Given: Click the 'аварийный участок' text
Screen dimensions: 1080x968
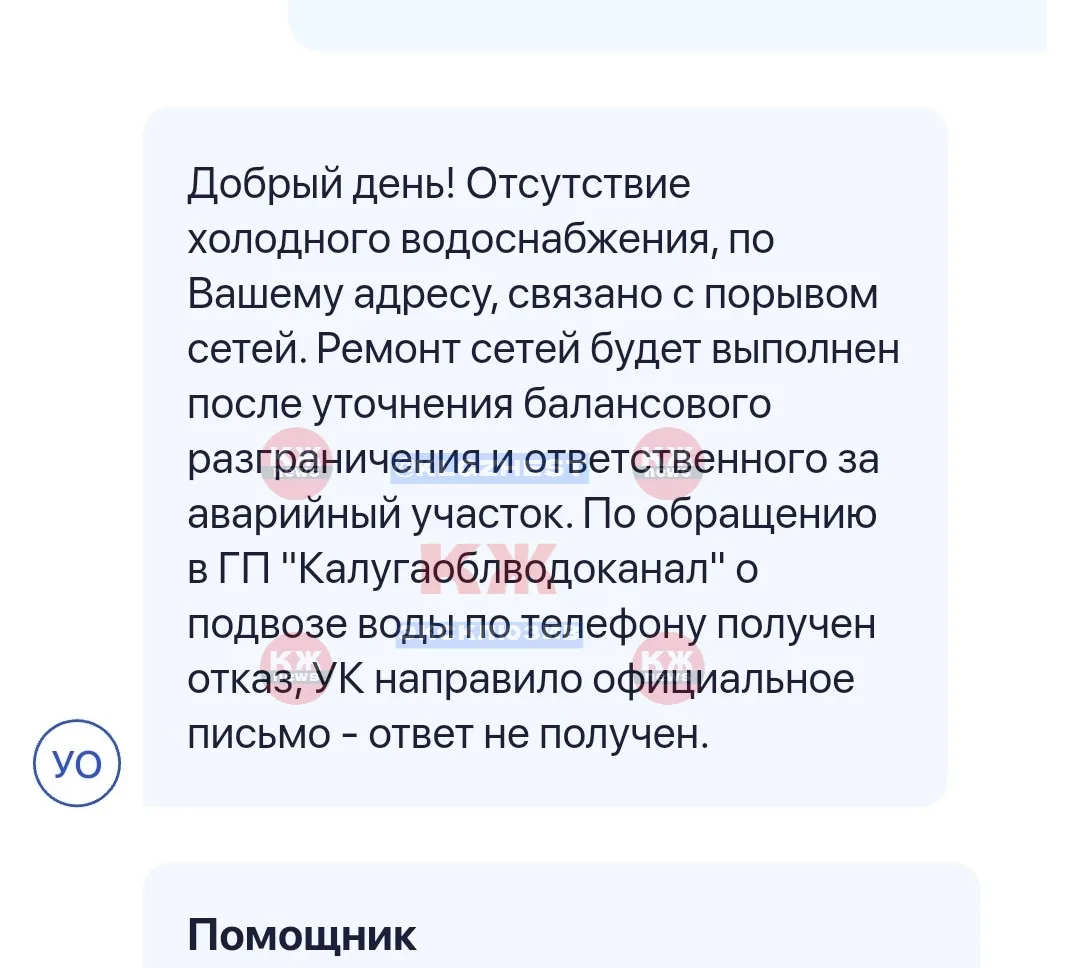Looking at the screenshot, I should pyautogui.click(x=380, y=515).
